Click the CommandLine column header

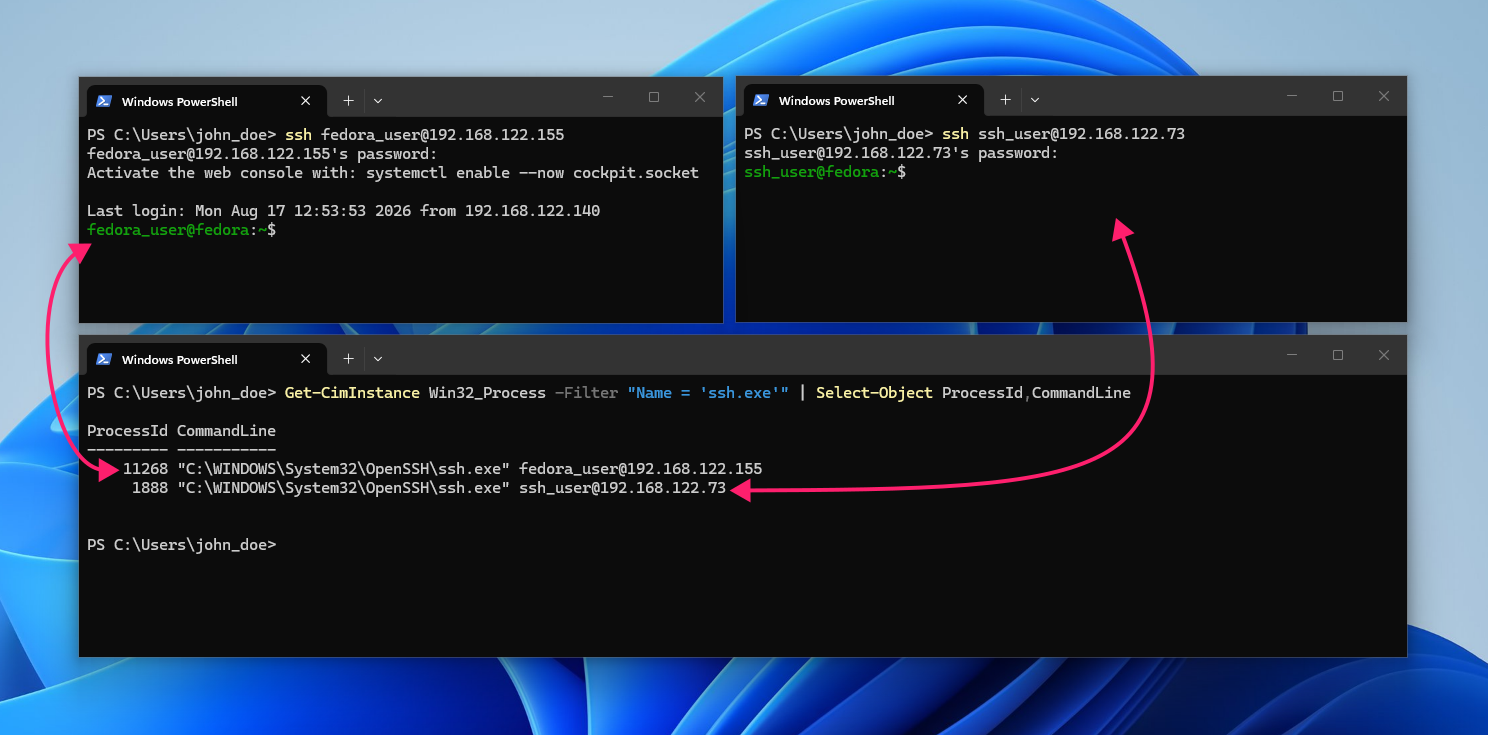[x=226, y=431]
